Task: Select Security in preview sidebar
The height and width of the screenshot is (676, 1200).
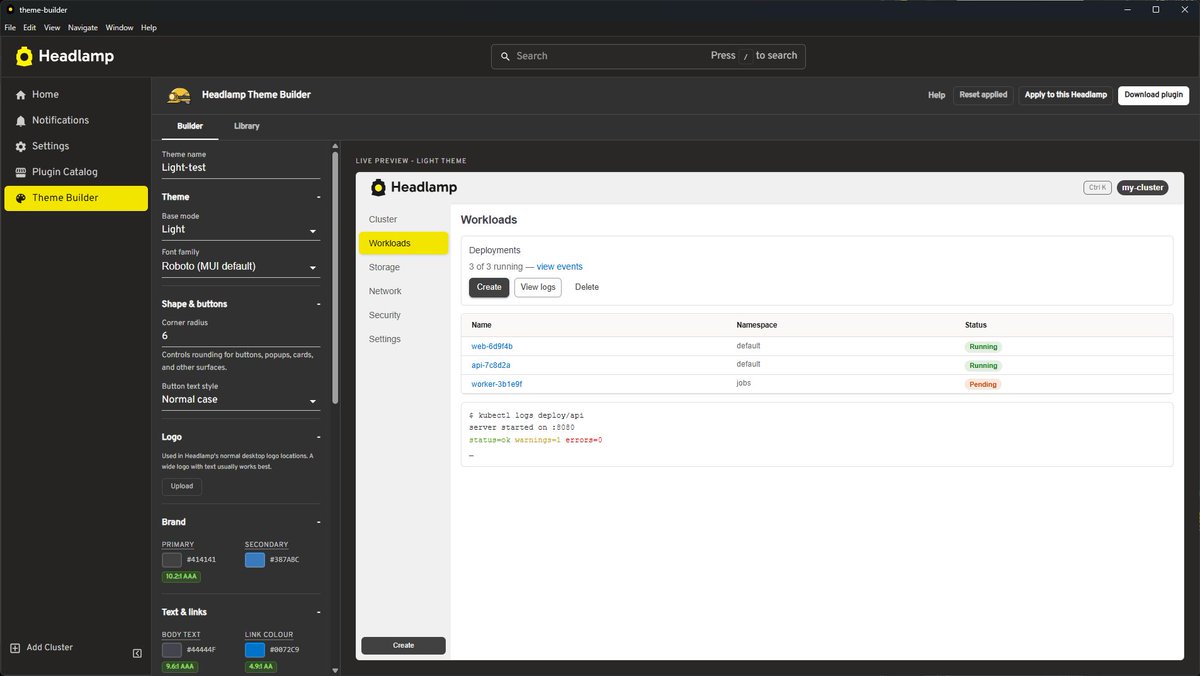Action: coord(404,315)
